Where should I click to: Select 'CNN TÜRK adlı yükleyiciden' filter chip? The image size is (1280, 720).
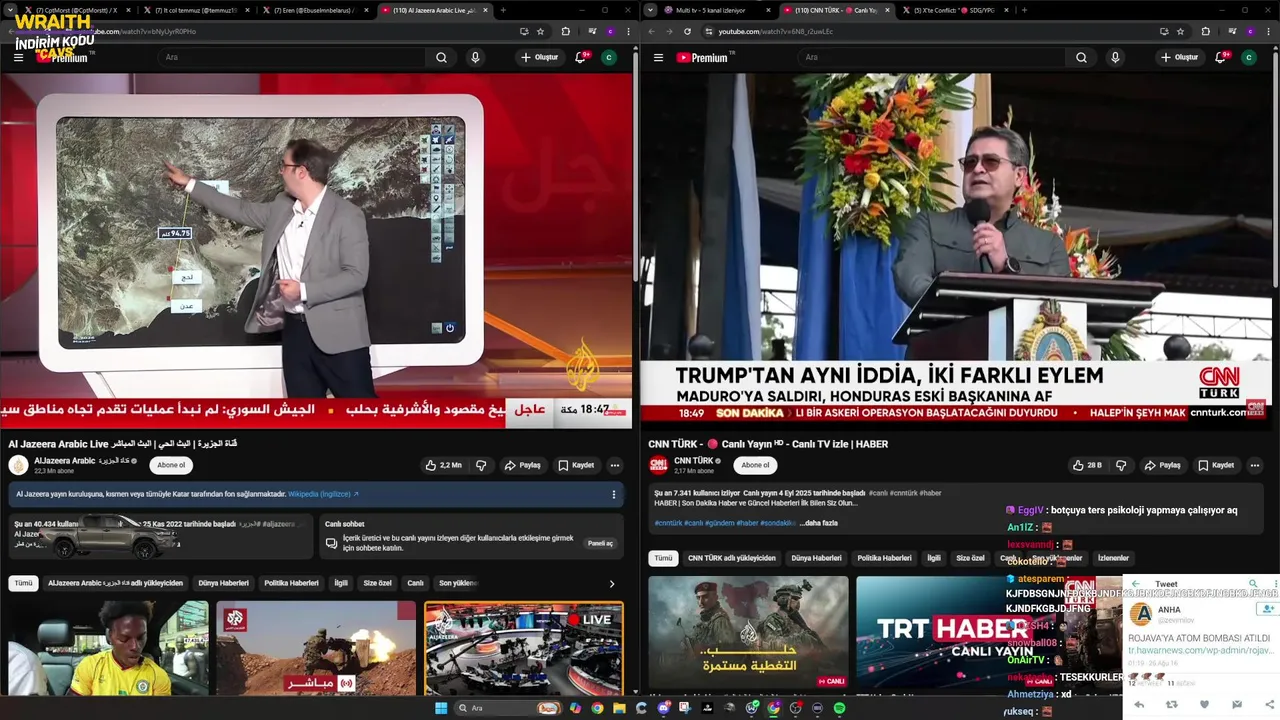(732, 558)
